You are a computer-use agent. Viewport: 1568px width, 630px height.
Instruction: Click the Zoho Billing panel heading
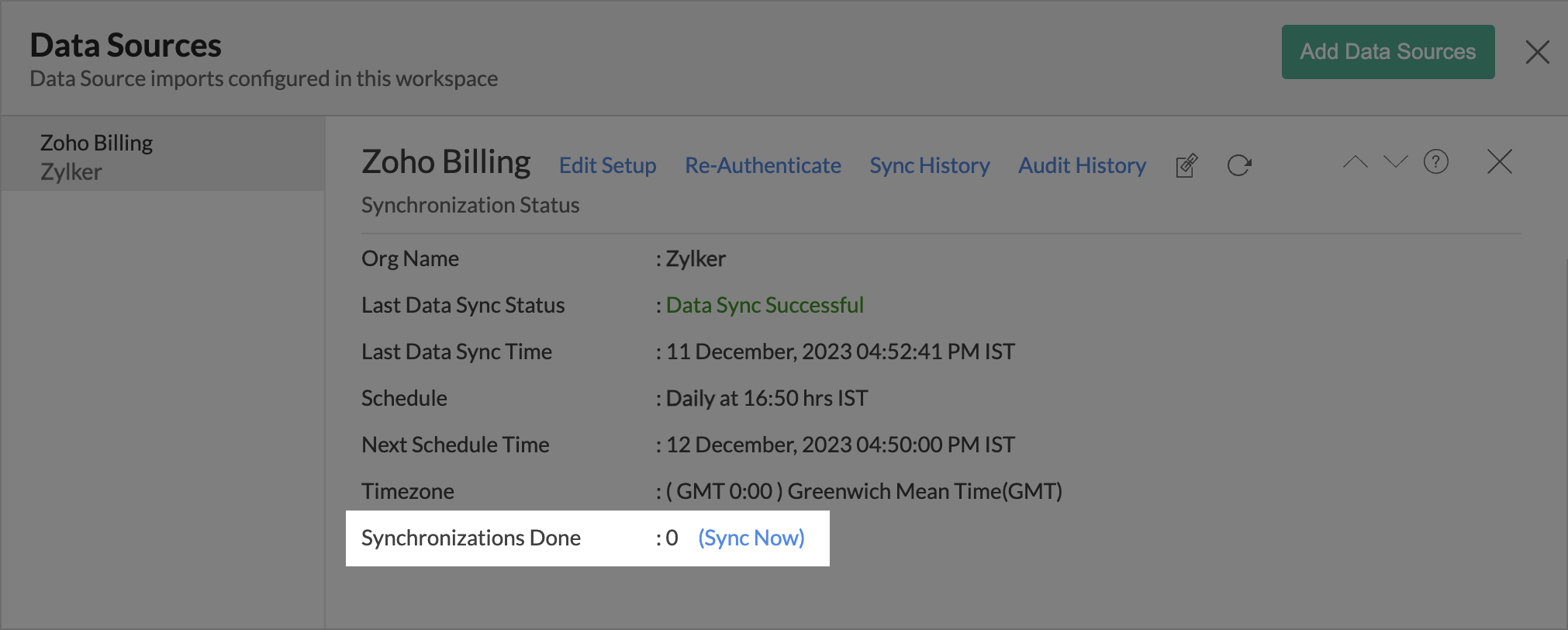tap(446, 162)
